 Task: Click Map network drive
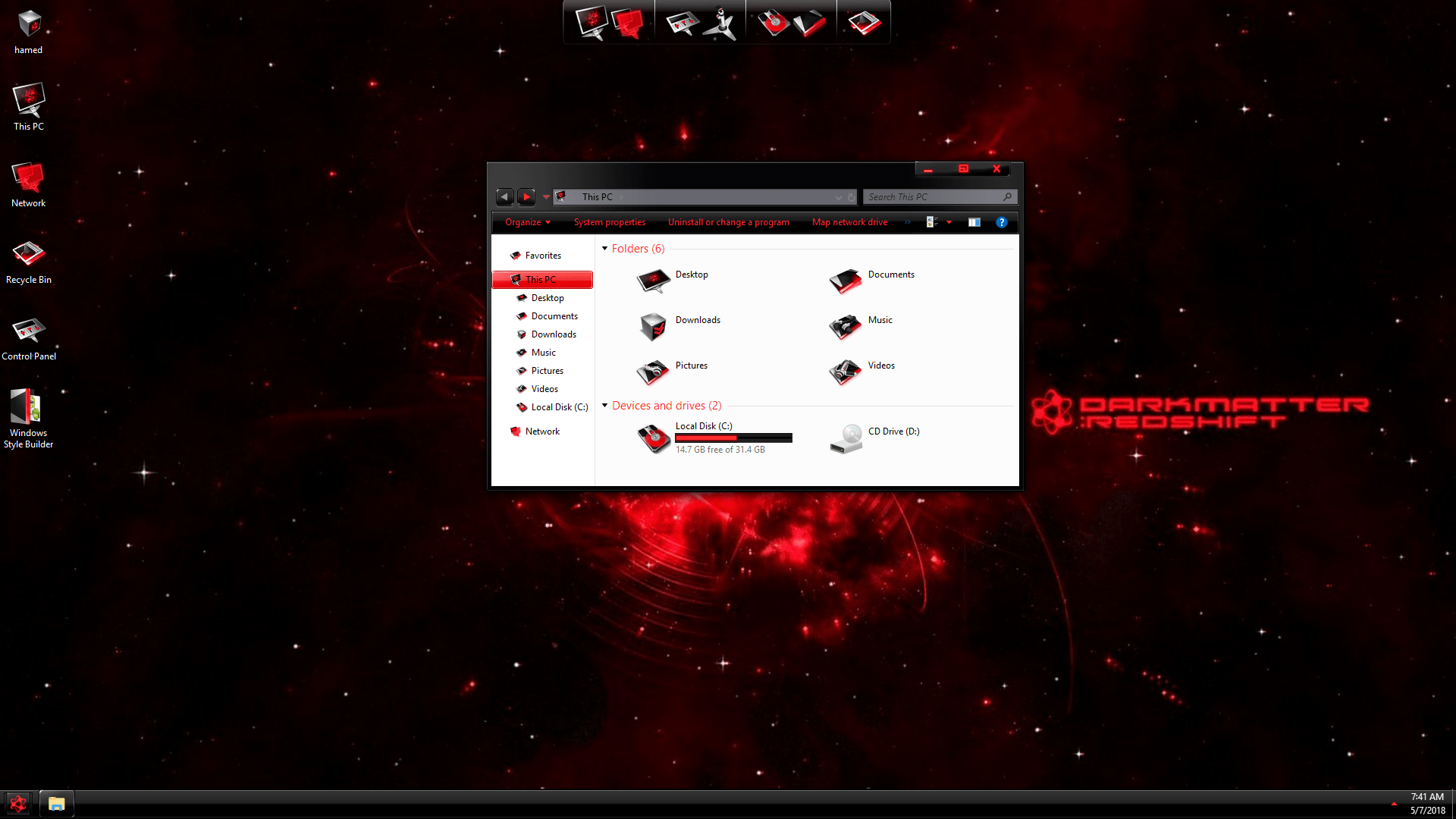click(849, 222)
